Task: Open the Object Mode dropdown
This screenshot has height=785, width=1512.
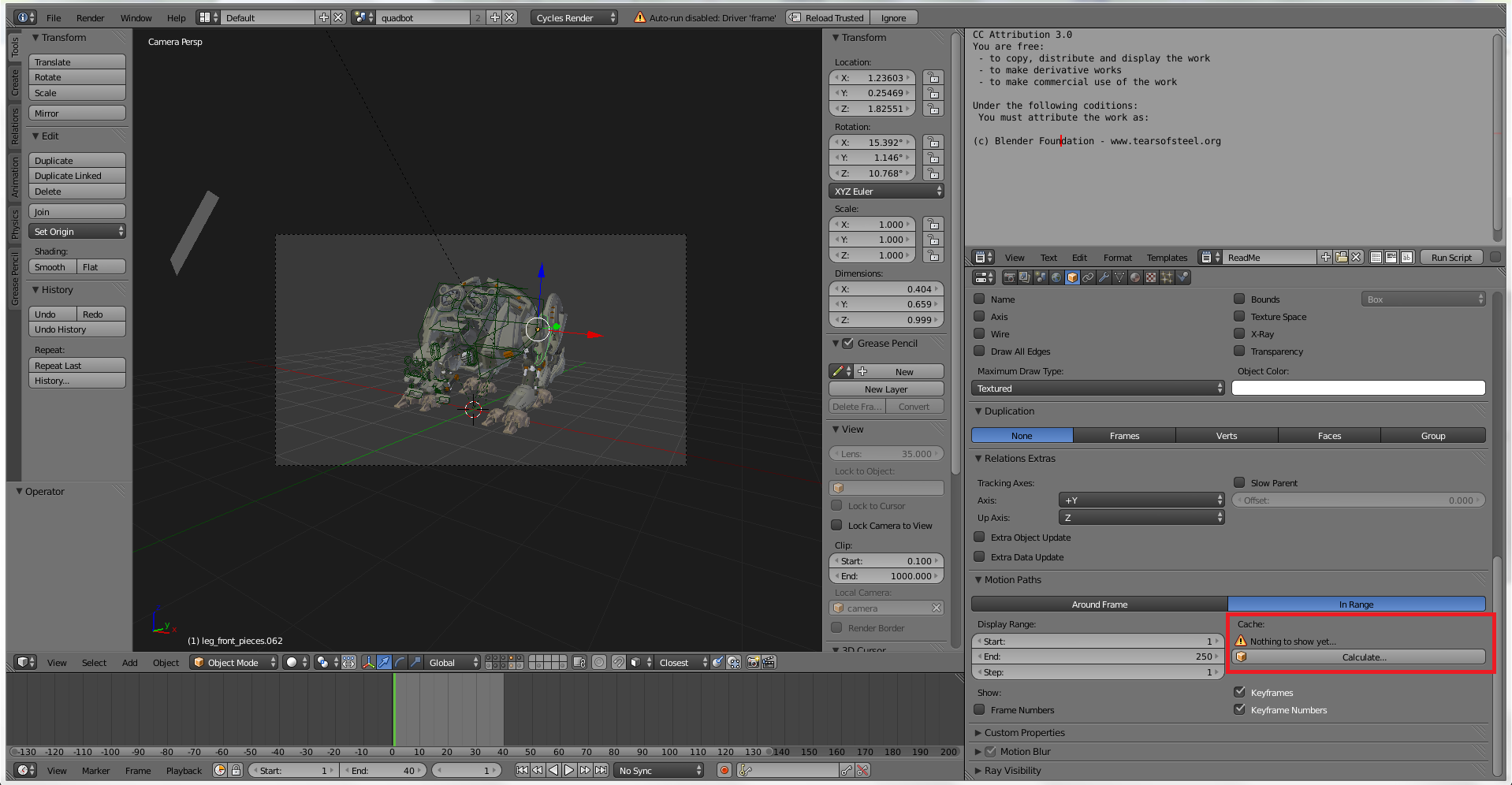Action: 234,662
